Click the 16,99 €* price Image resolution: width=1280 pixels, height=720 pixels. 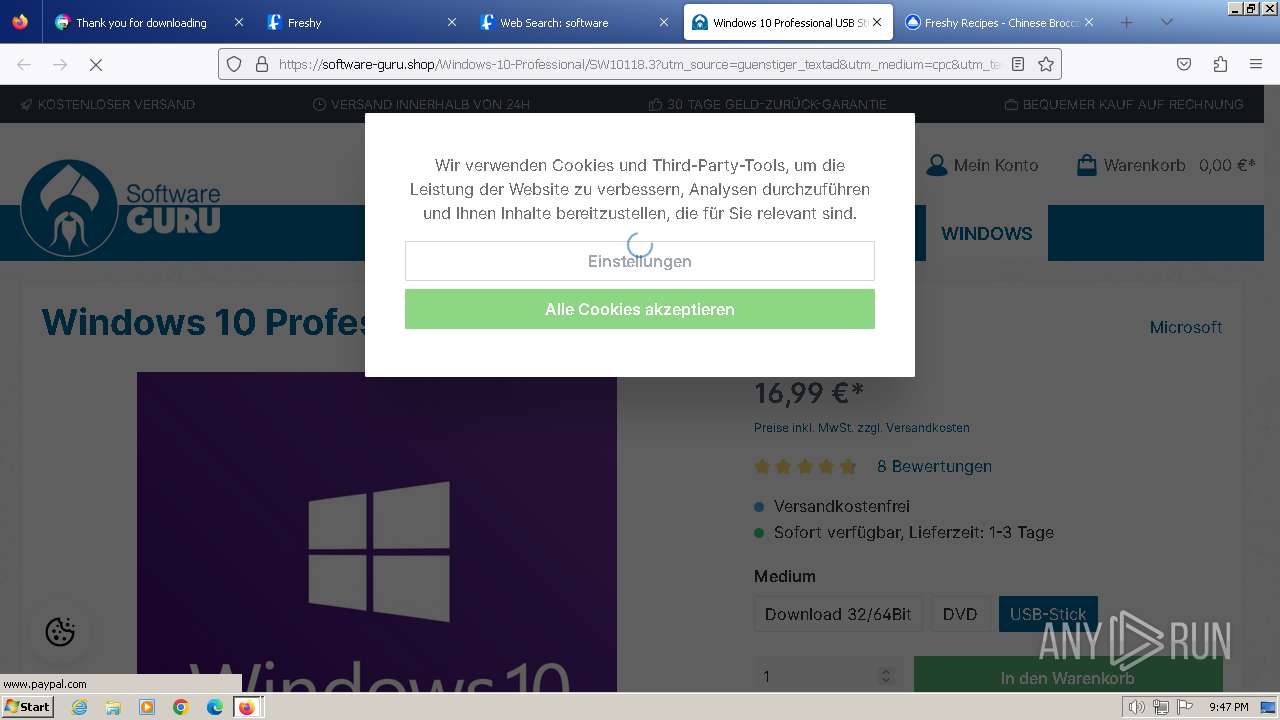click(809, 393)
